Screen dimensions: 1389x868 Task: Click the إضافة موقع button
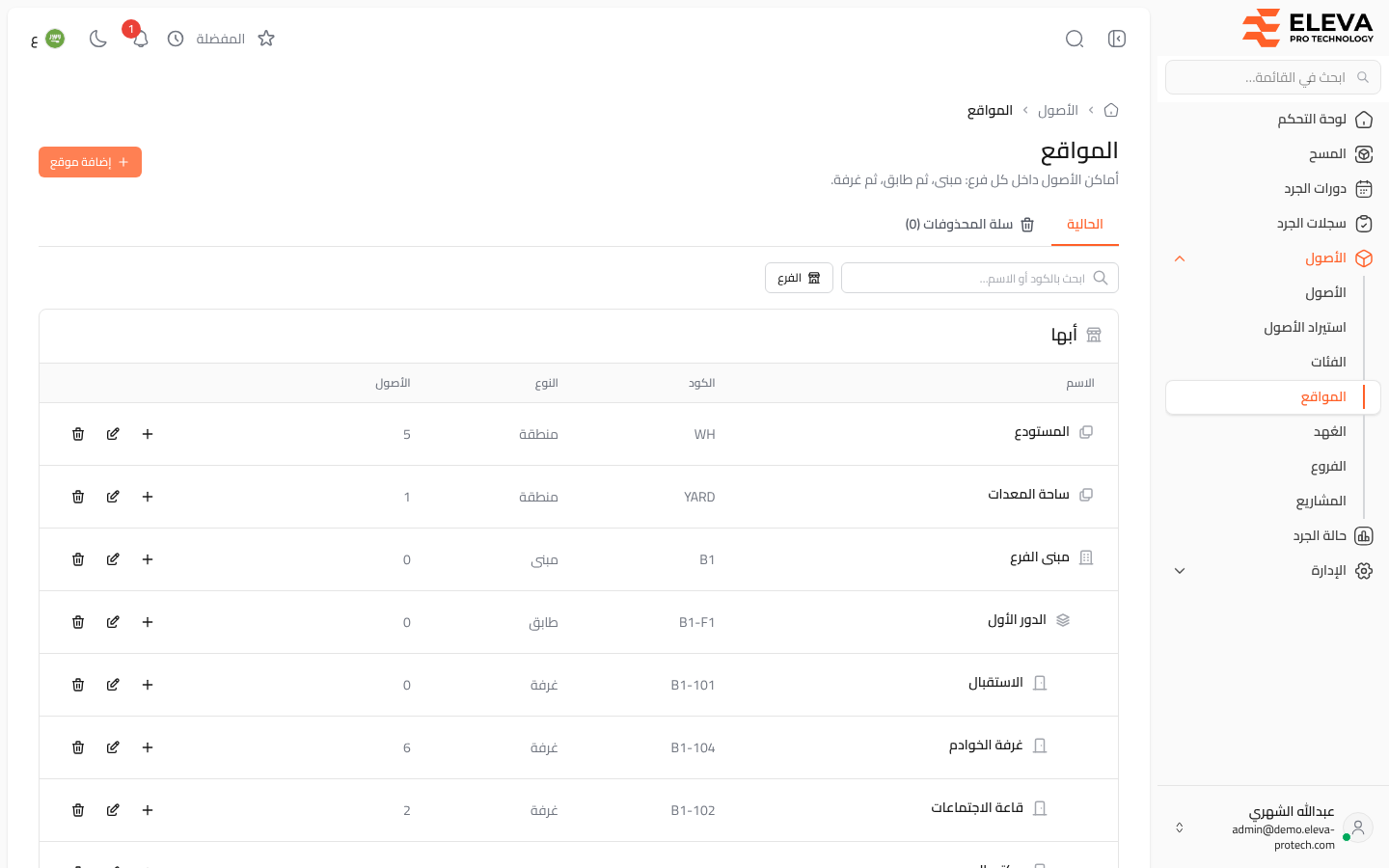point(90,162)
